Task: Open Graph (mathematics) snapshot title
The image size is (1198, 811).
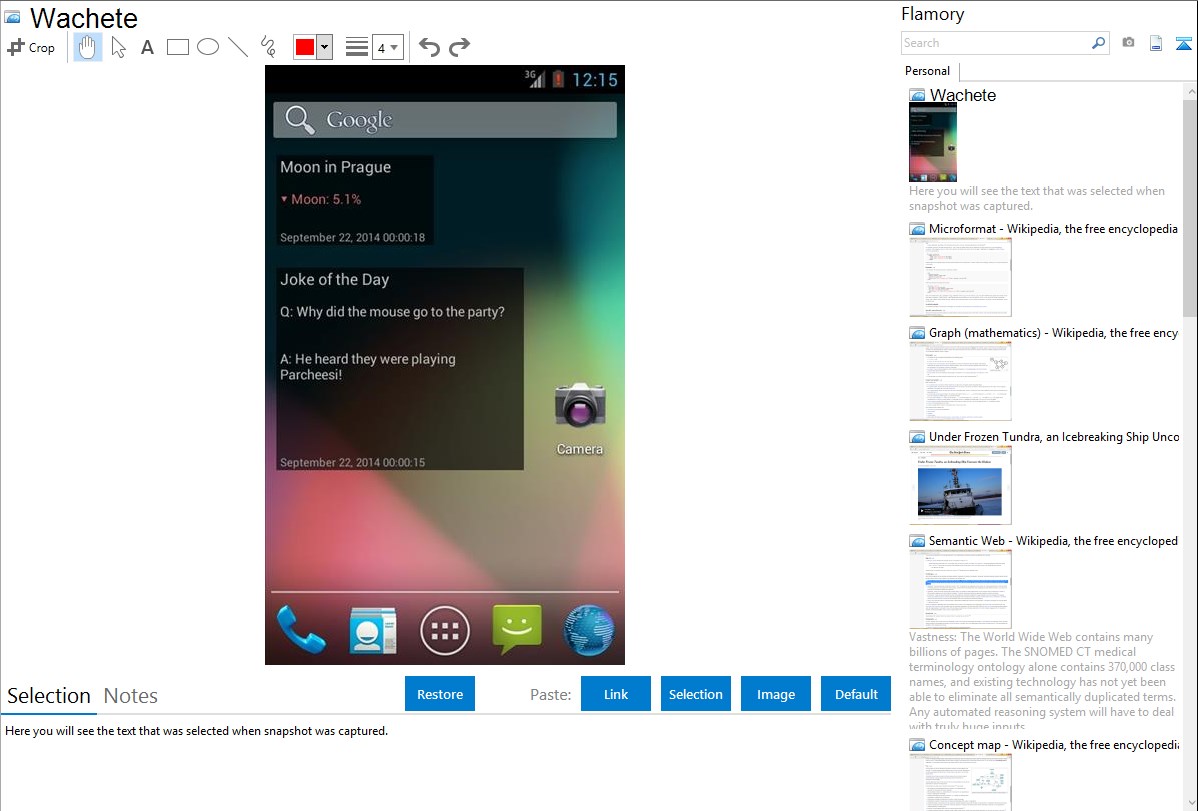Action: point(1053,333)
